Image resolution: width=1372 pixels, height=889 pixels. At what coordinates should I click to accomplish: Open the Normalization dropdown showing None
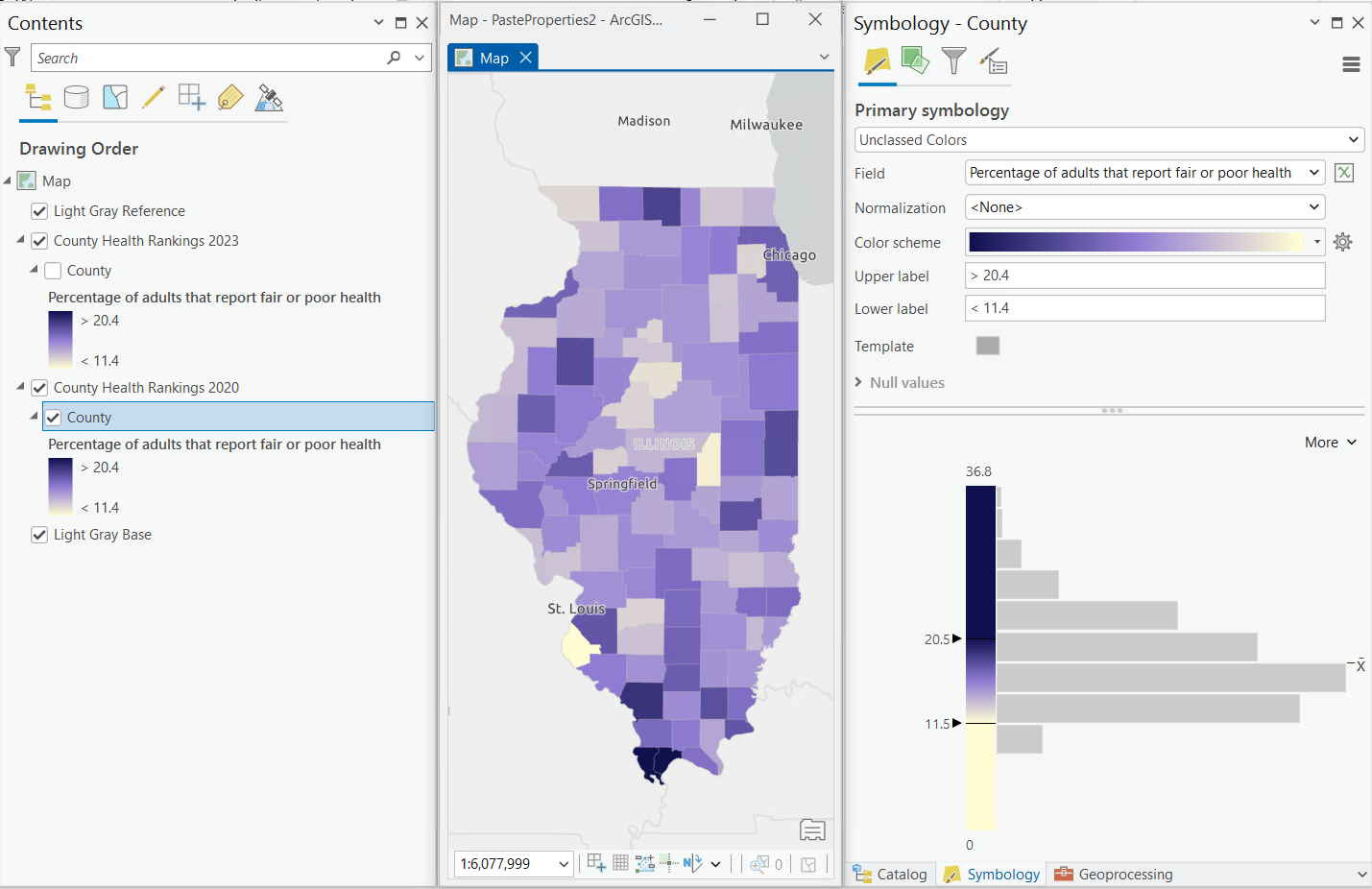1313,206
